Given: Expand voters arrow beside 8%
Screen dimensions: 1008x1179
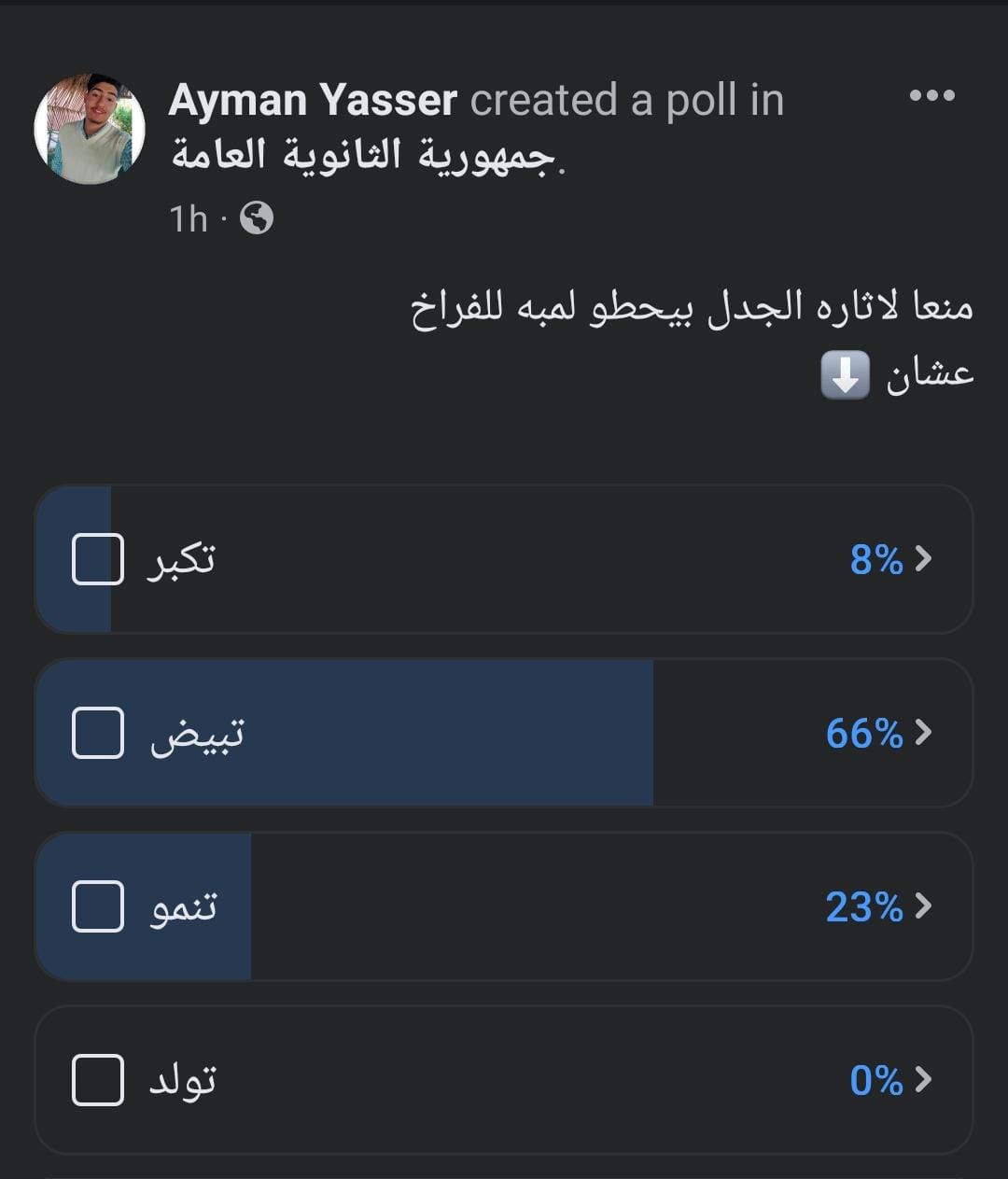Looking at the screenshot, I should click(923, 559).
